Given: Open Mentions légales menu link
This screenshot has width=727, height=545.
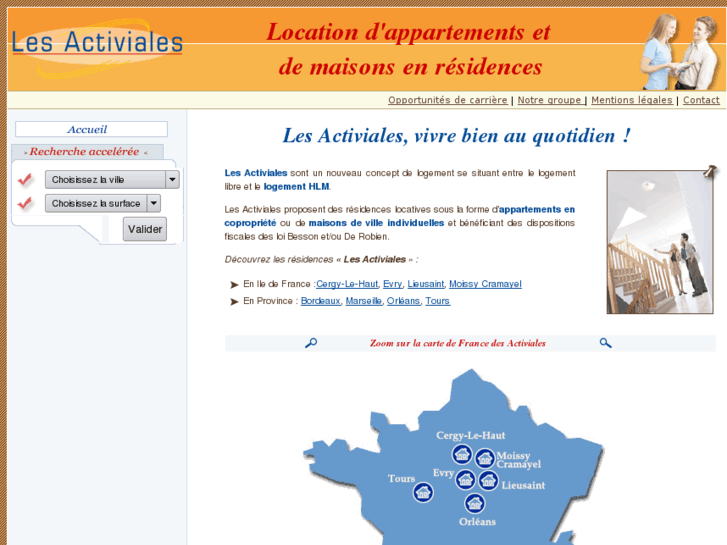Looking at the screenshot, I should [x=631, y=100].
